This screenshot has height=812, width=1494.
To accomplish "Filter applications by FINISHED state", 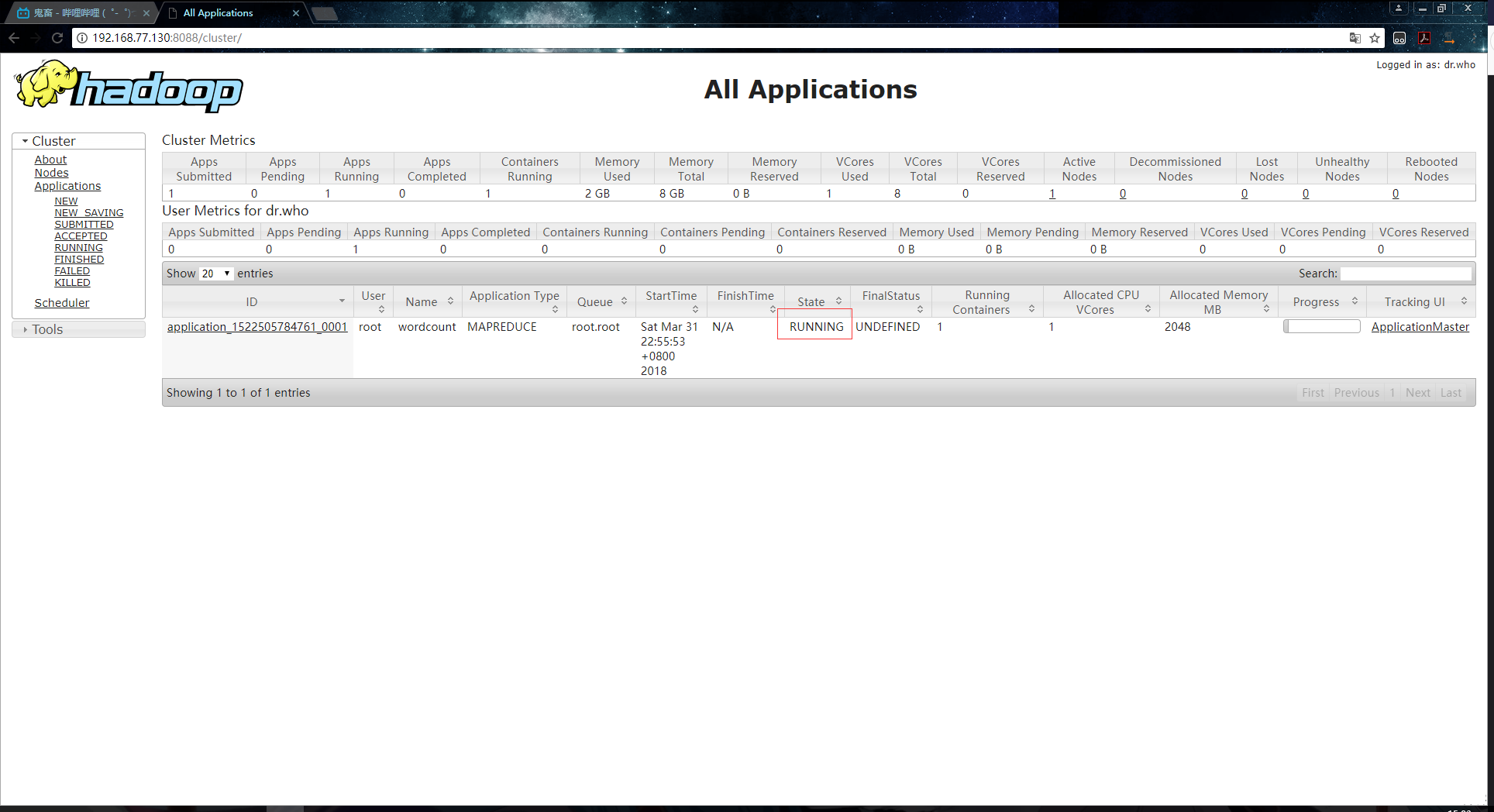I will 79,259.
